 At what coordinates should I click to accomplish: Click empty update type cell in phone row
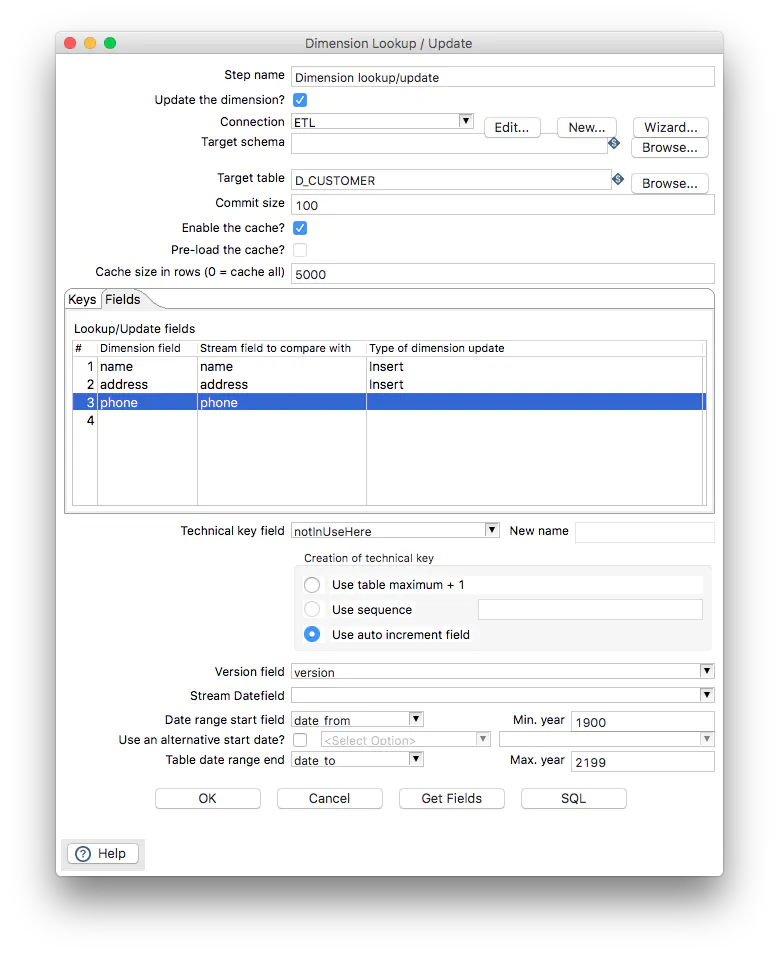[535, 402]
